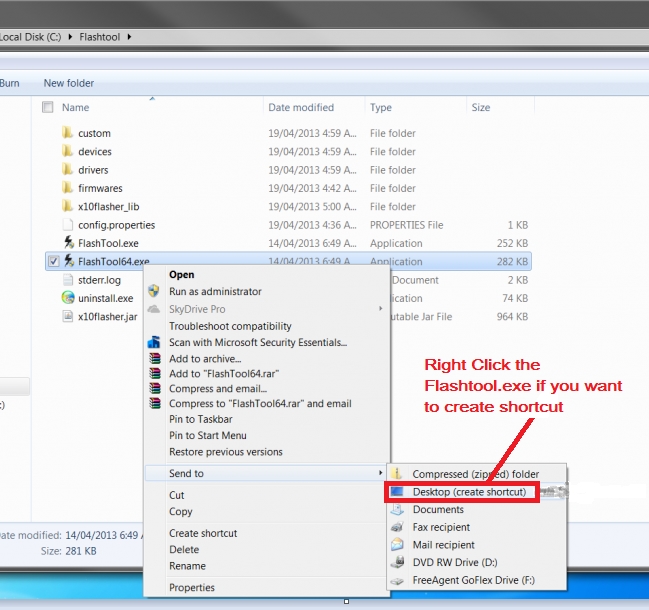This screenshot has height=610, width=649.
Task: Select Desktop (create shortcut)
Action: point(462,492)
